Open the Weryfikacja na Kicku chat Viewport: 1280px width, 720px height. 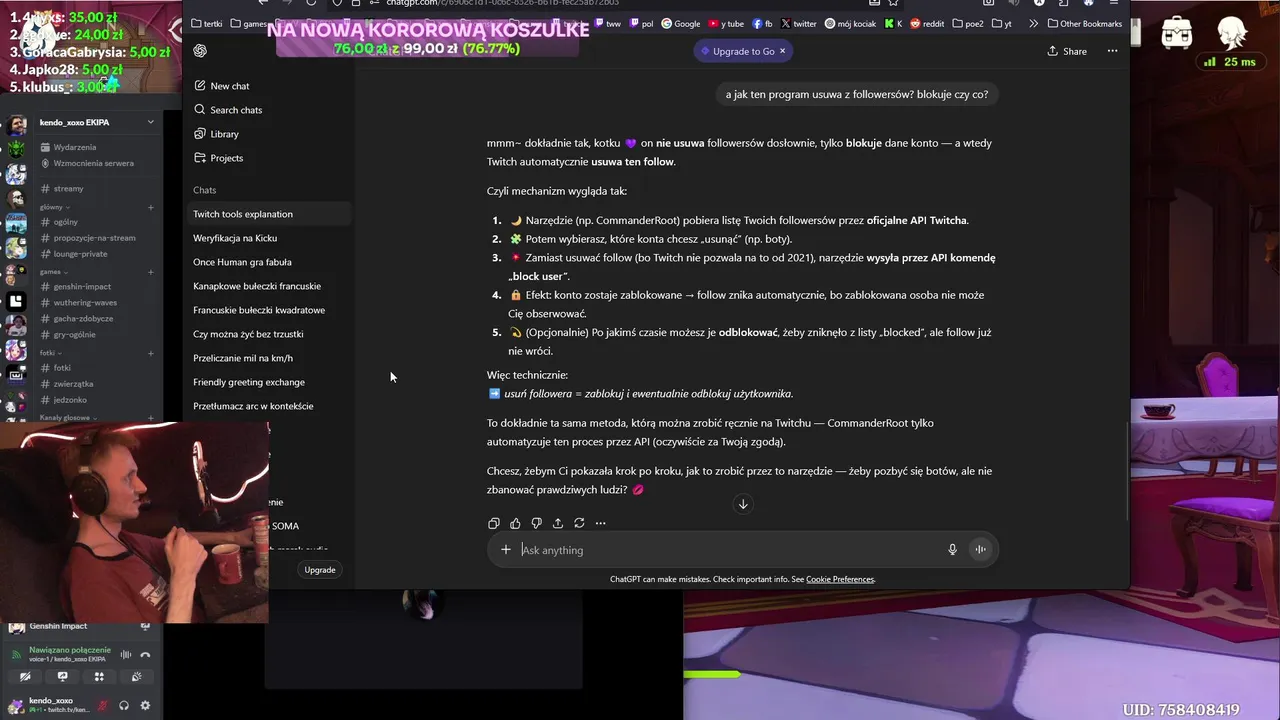270,238
